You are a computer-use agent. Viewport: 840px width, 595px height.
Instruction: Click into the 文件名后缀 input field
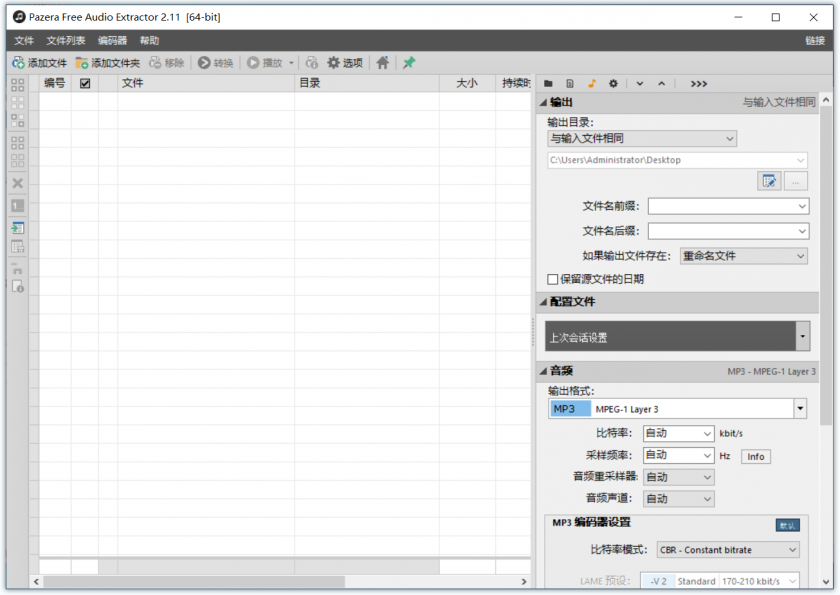click(728, 231)
